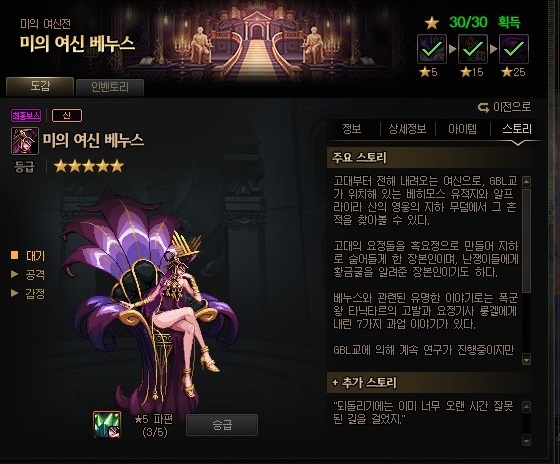Screen dimensions: 560x464
Task: Click the 신 category tag
Action: point(67,115)
